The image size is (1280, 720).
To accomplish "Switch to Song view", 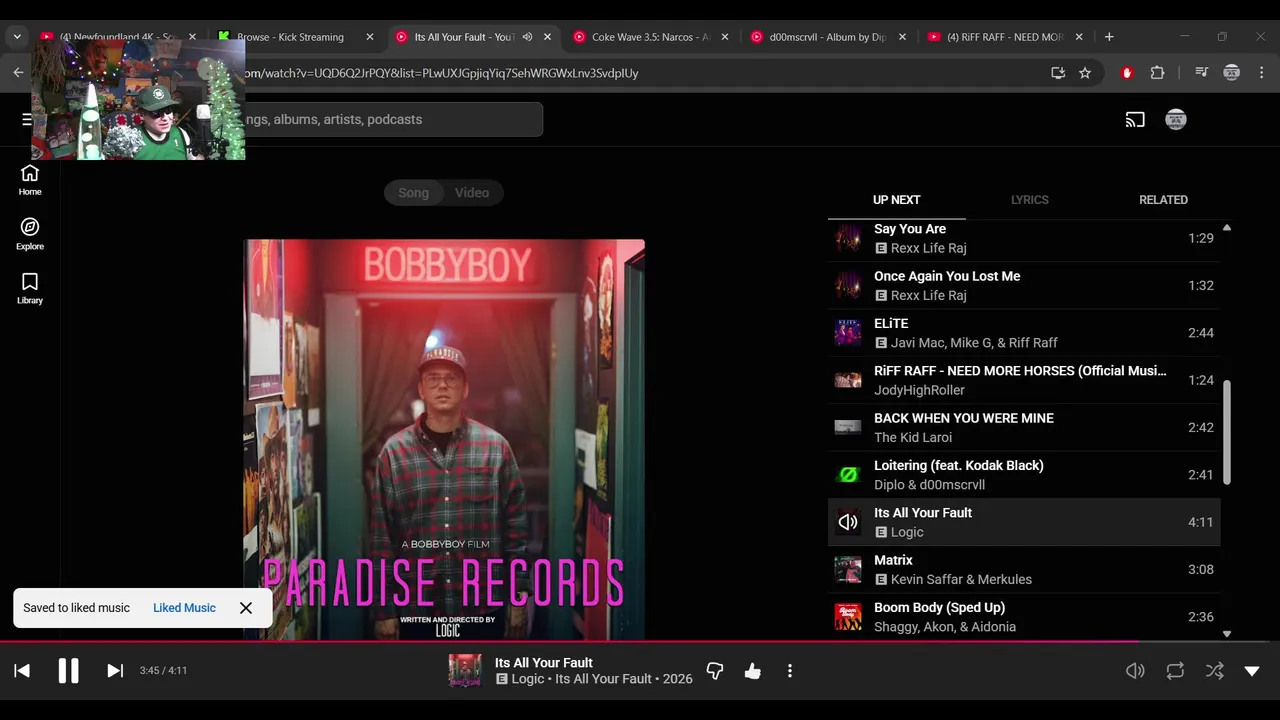I will (414, 193).
